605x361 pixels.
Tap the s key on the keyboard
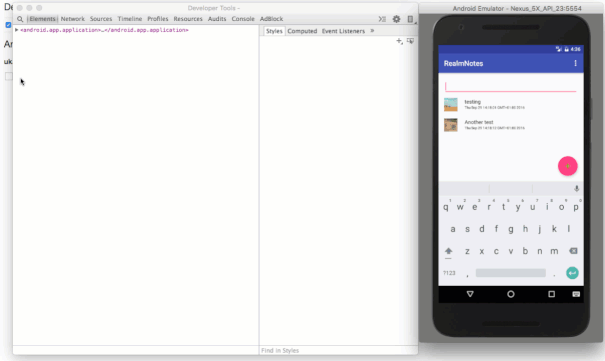pyautogui.click(x=467, y=229)
